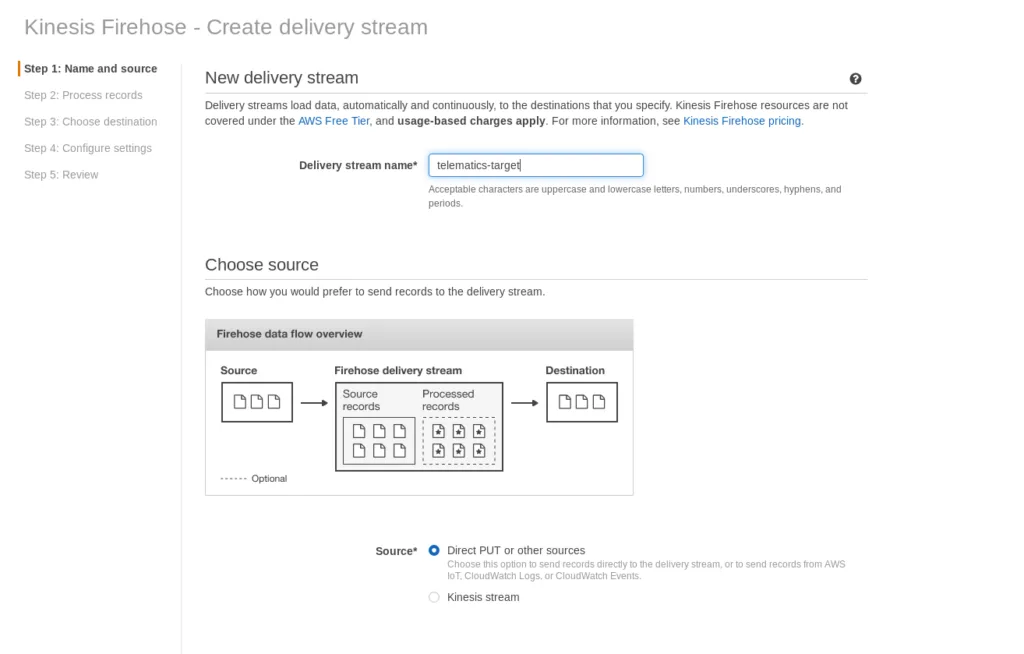This screenshot has width=1024, height=654.
Task: Click the Firehose data flow overview header
Action: tap(289, 334)
